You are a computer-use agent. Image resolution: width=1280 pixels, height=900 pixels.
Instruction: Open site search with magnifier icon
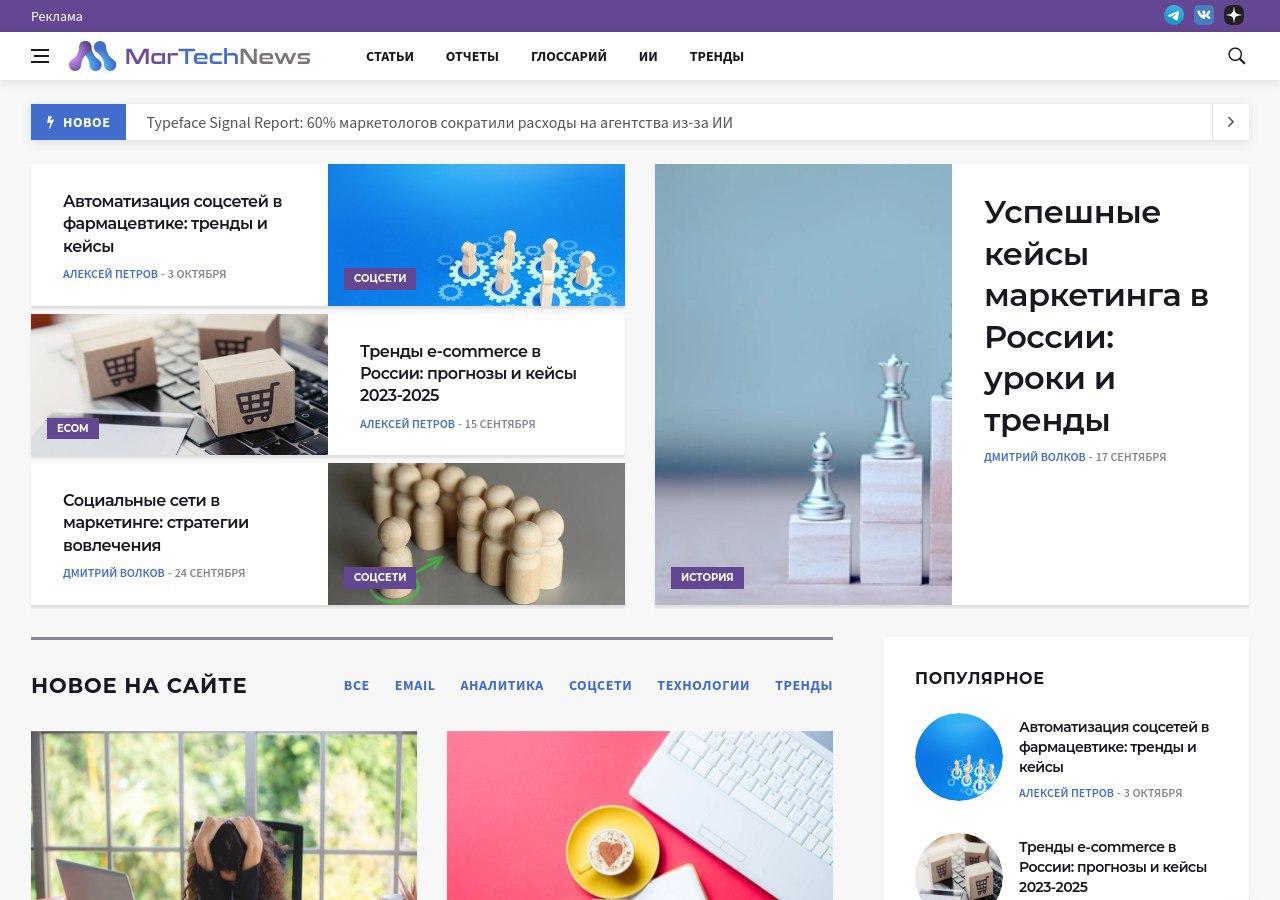point(1236,56)
